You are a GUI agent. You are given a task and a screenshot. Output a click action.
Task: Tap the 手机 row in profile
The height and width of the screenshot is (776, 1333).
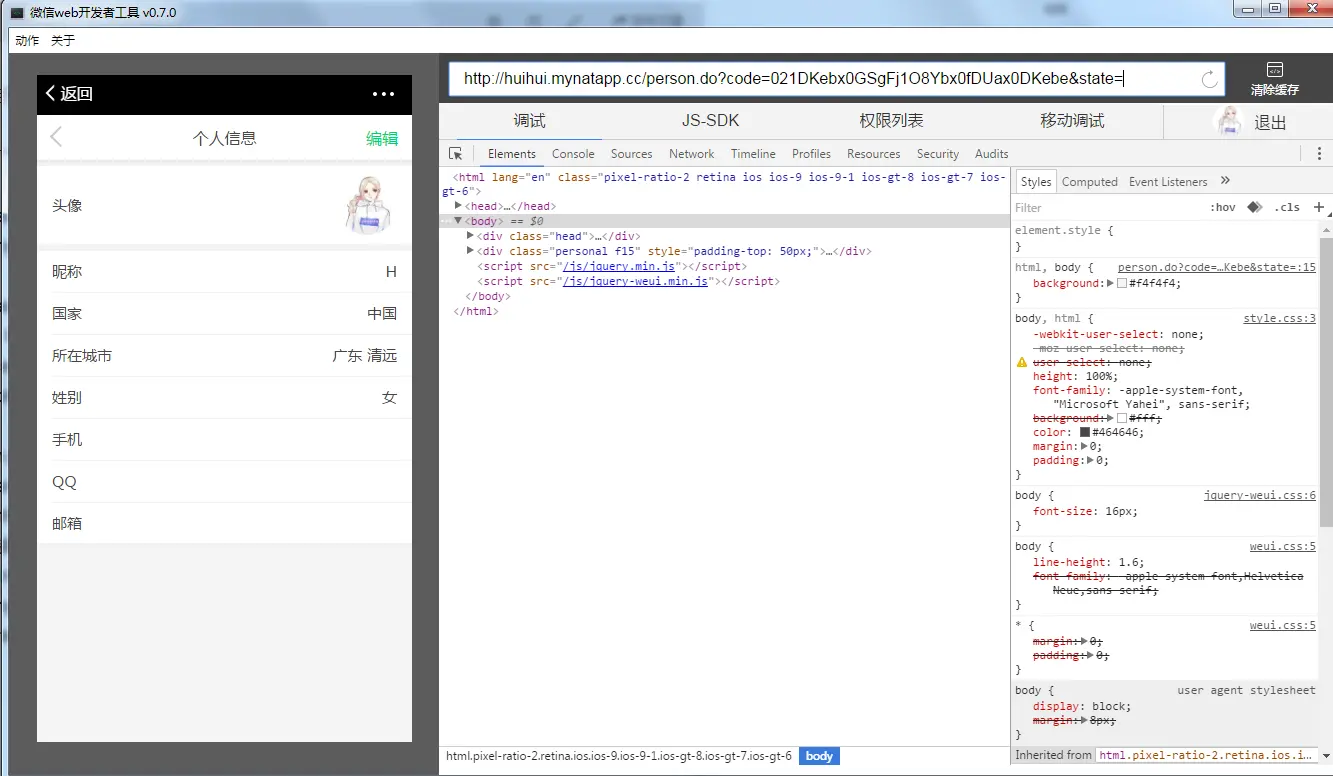tap(224, 440)
